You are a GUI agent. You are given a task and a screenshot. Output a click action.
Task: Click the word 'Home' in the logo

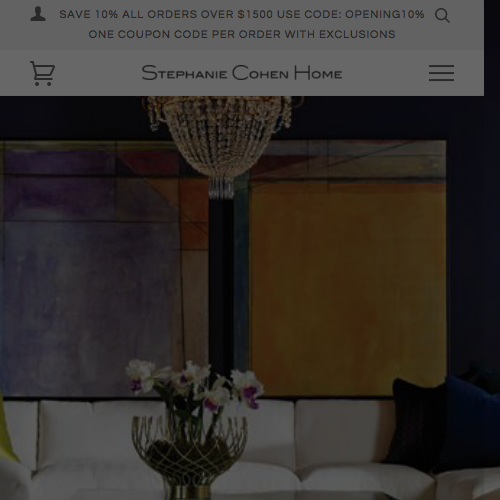point(318,73)
